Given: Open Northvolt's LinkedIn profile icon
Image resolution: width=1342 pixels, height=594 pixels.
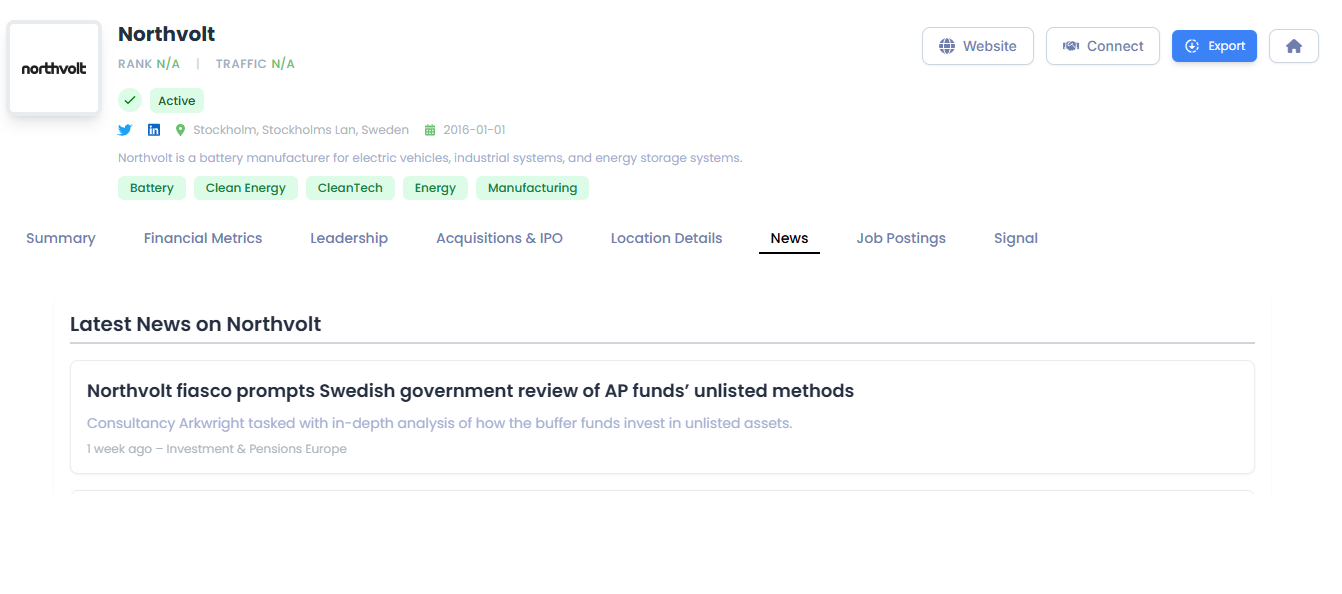Looking at the screenshot, I should [154, 130].
